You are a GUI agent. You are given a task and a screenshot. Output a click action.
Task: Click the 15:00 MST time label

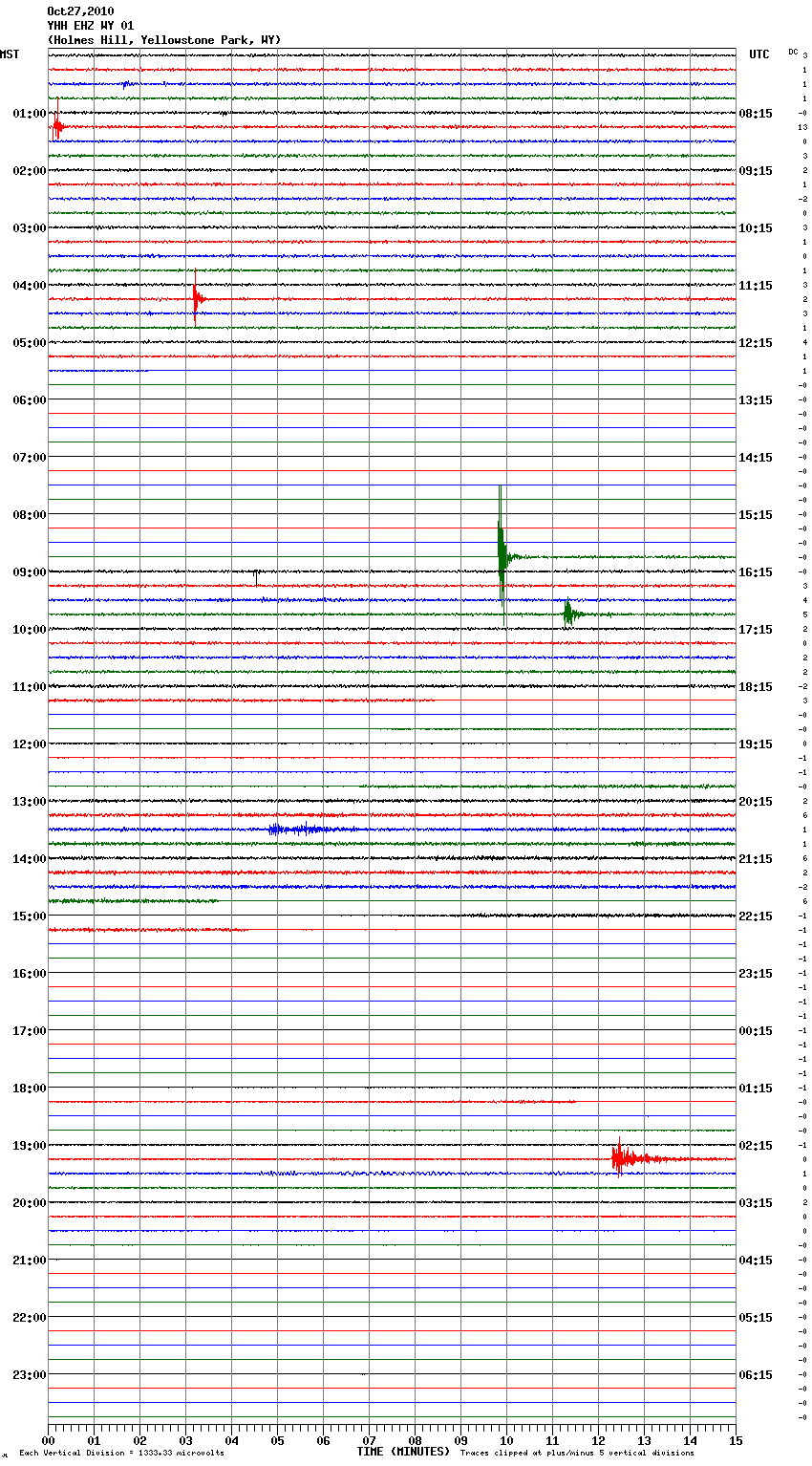coord(30,916)
